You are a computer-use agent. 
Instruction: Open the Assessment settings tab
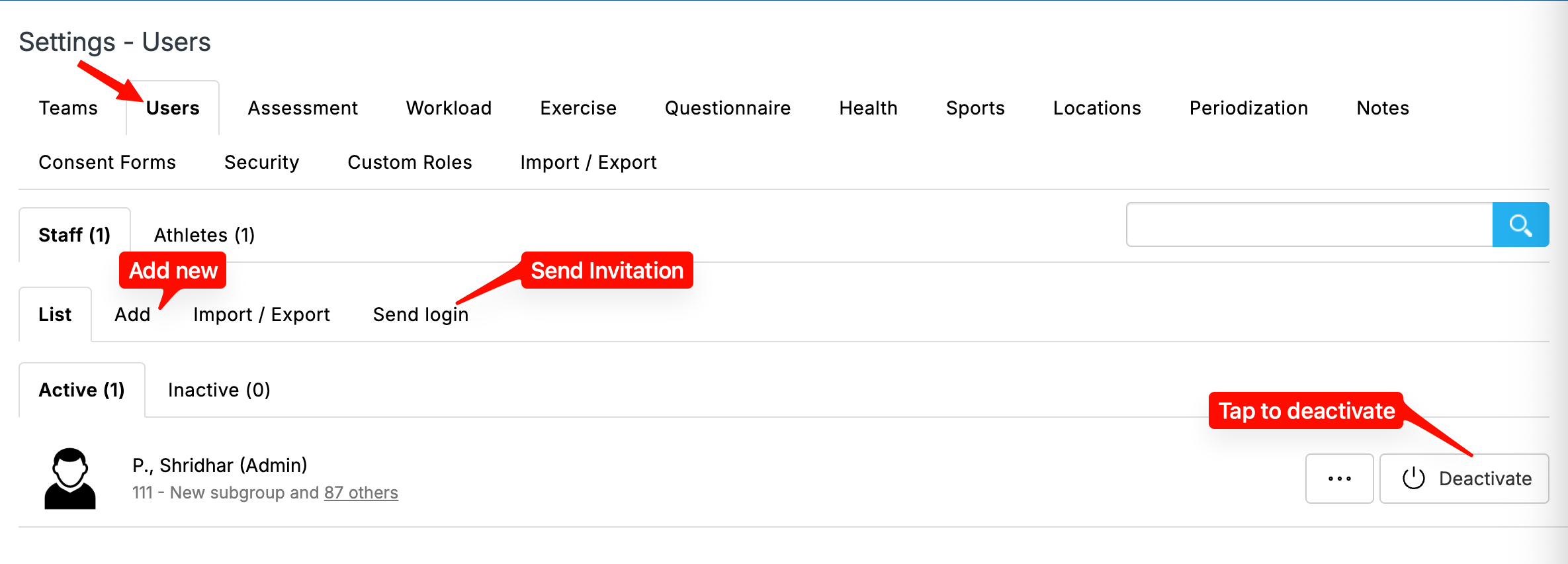point(302,108)
